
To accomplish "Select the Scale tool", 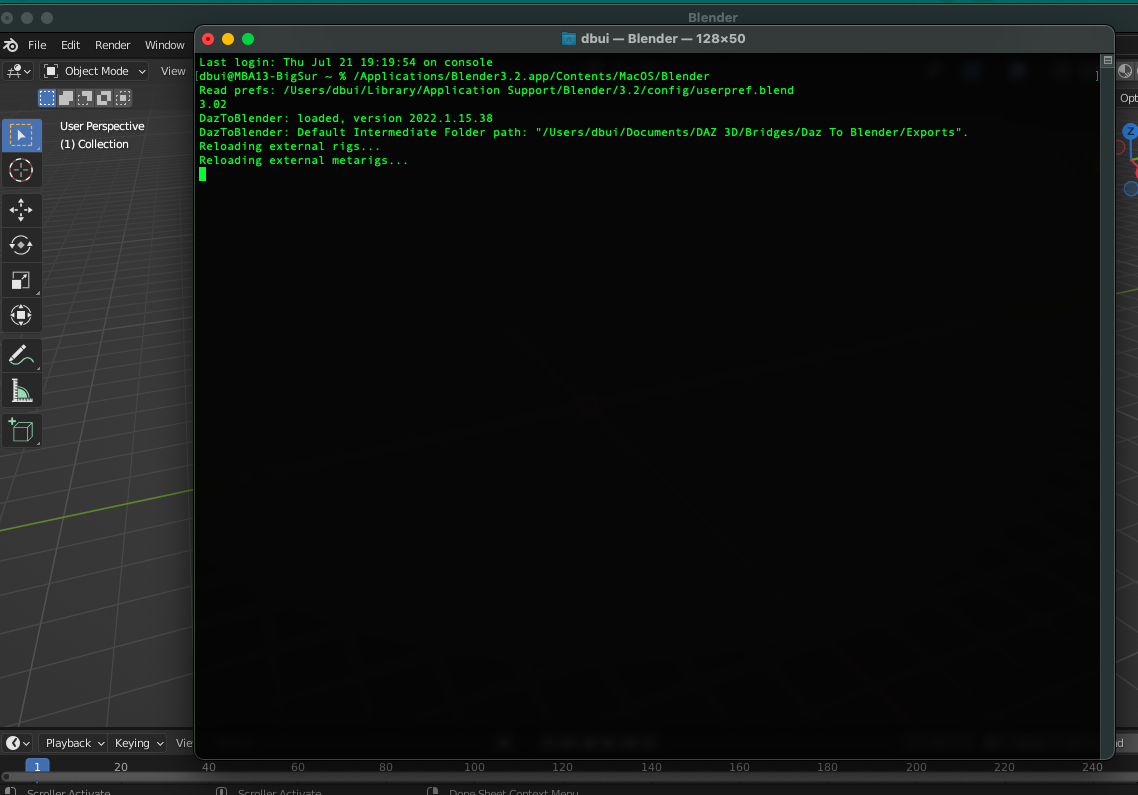I will [x=22, y=280].
